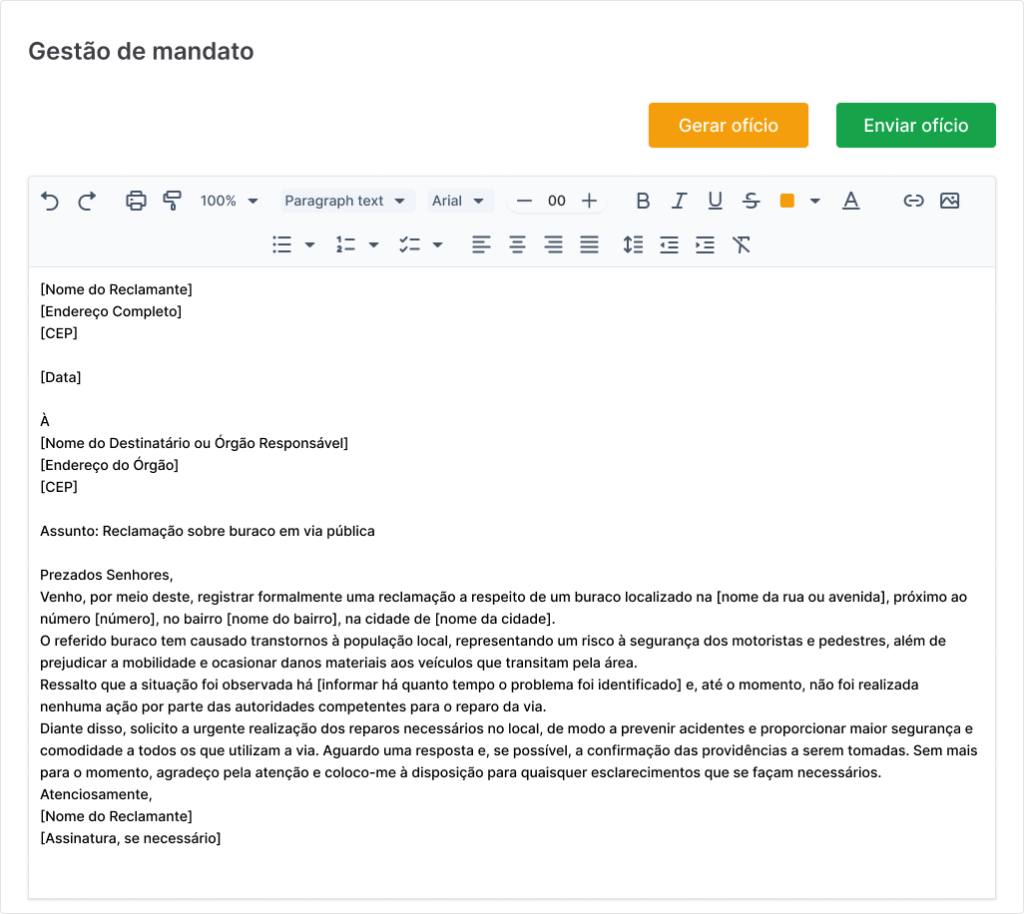Viewport: 1024px width, 914px height.
Task: Insert a link with the chain icon
Action: [x=913, y=201]
